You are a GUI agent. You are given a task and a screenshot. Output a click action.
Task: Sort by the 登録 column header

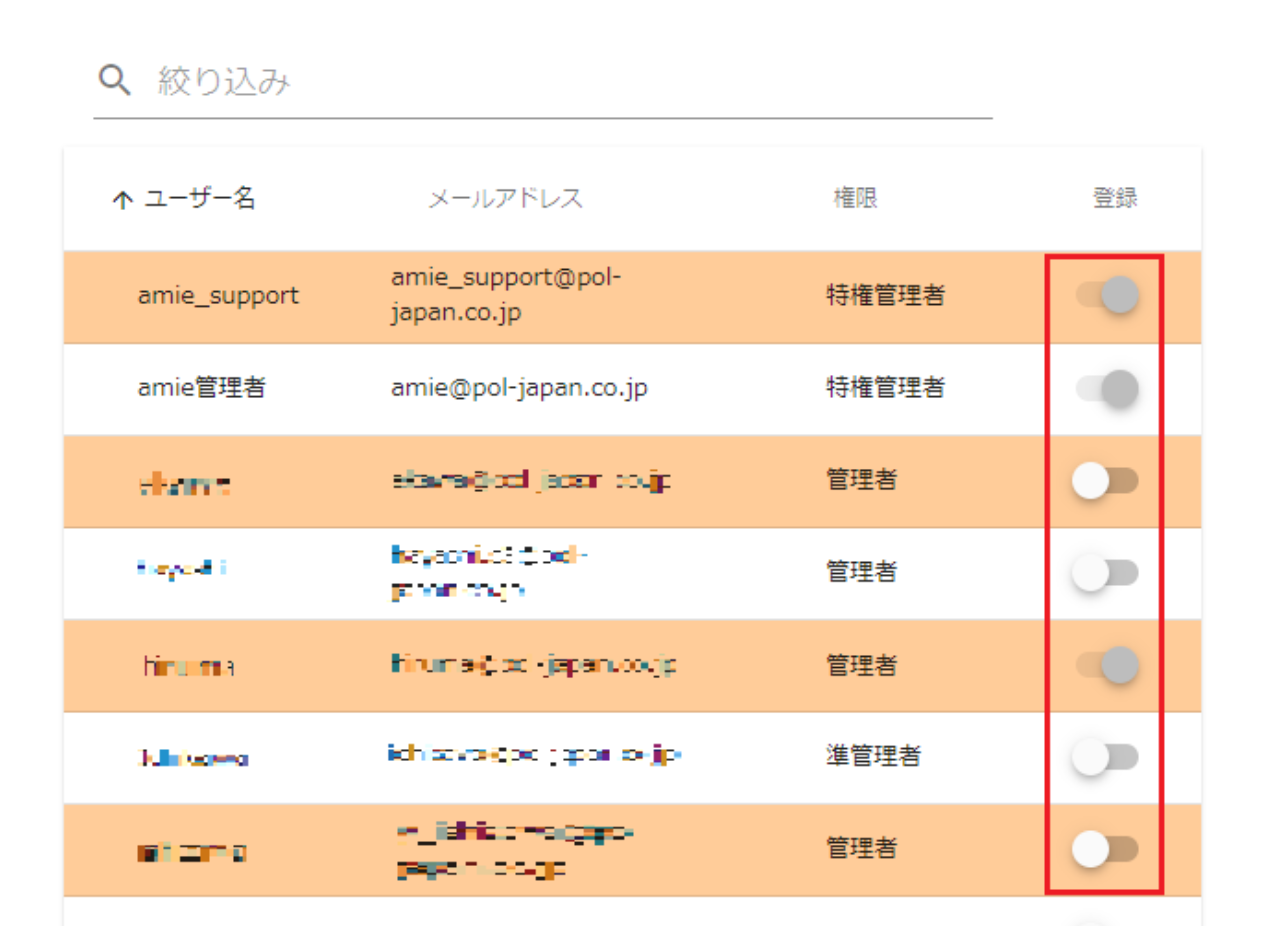[1114, 199]
